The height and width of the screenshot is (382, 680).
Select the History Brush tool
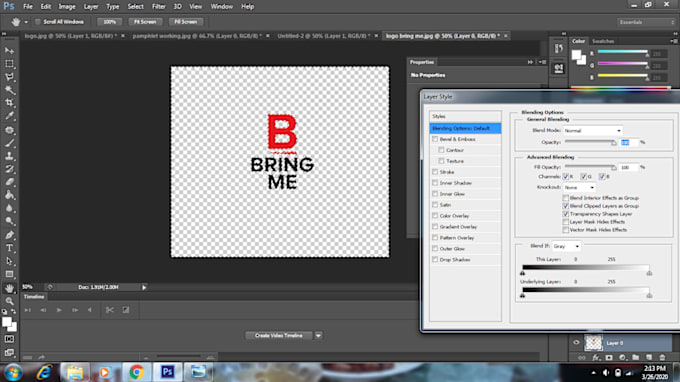click(9, 169)
